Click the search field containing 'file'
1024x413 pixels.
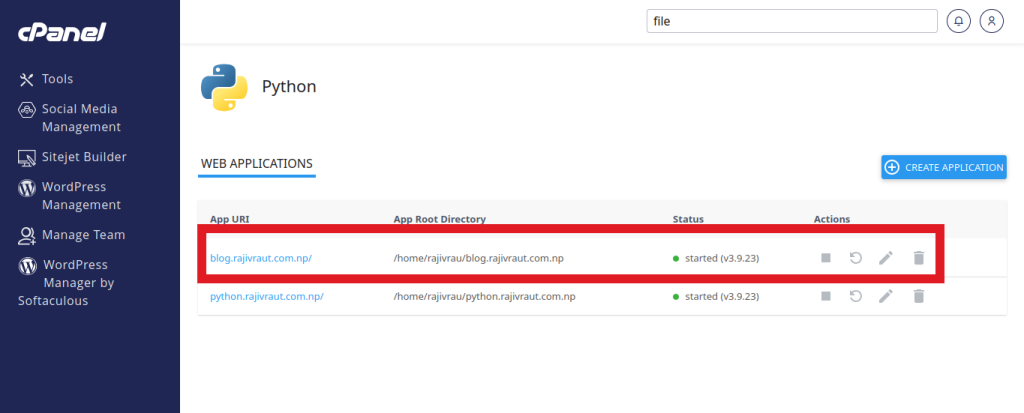pos(792,21)
